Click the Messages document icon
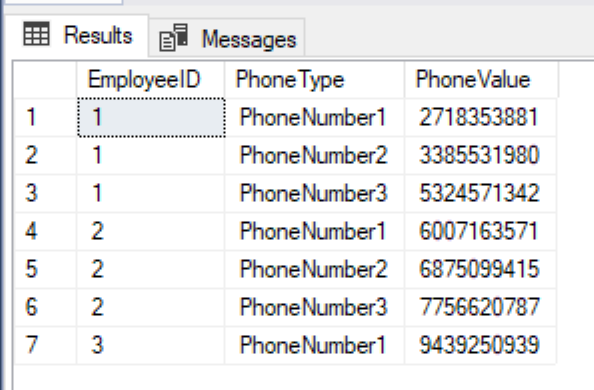The width and height of the screenshot is (594, 390). 174,37
